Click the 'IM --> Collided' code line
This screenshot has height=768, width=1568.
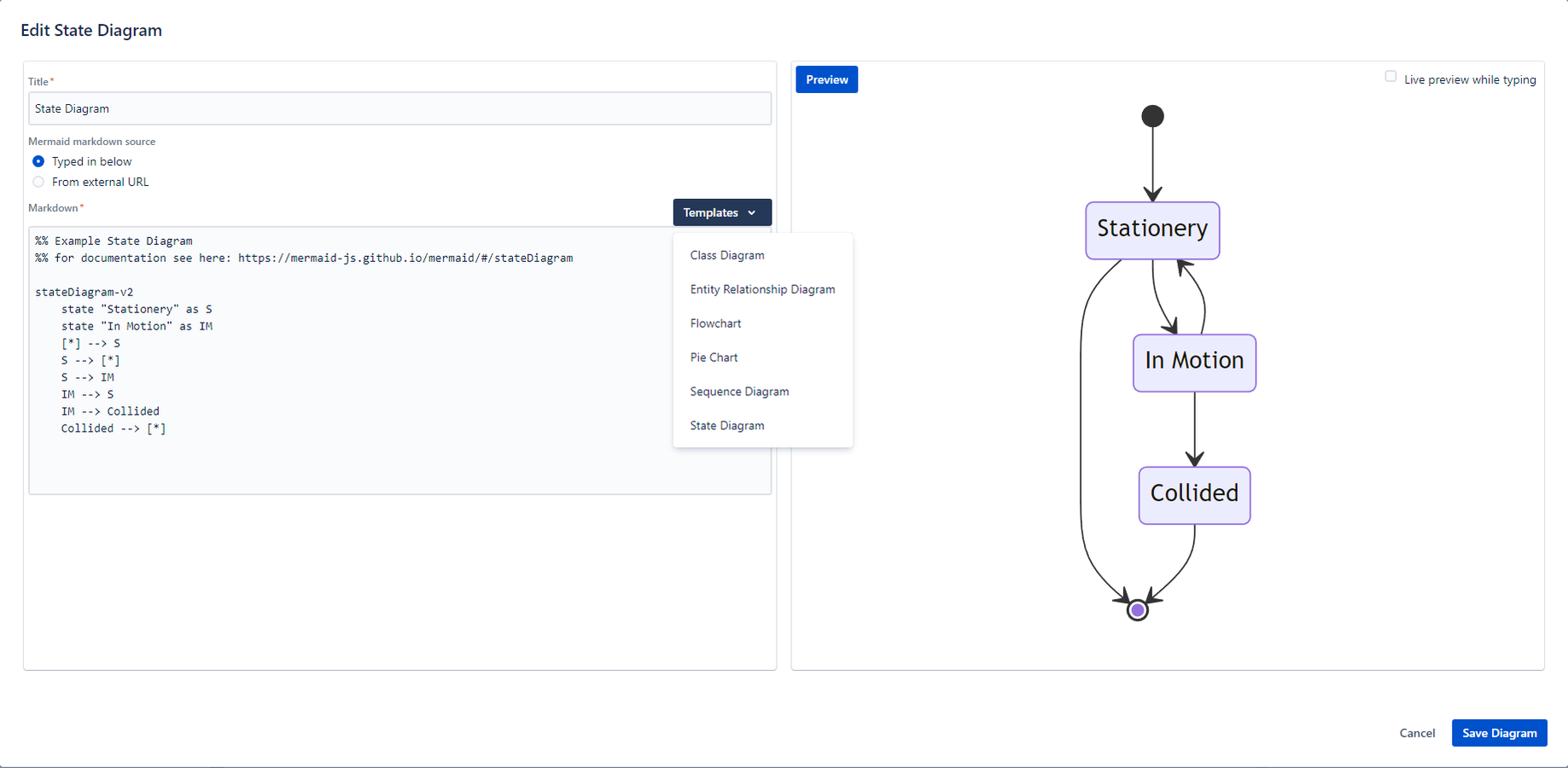[x=110, y=411]
